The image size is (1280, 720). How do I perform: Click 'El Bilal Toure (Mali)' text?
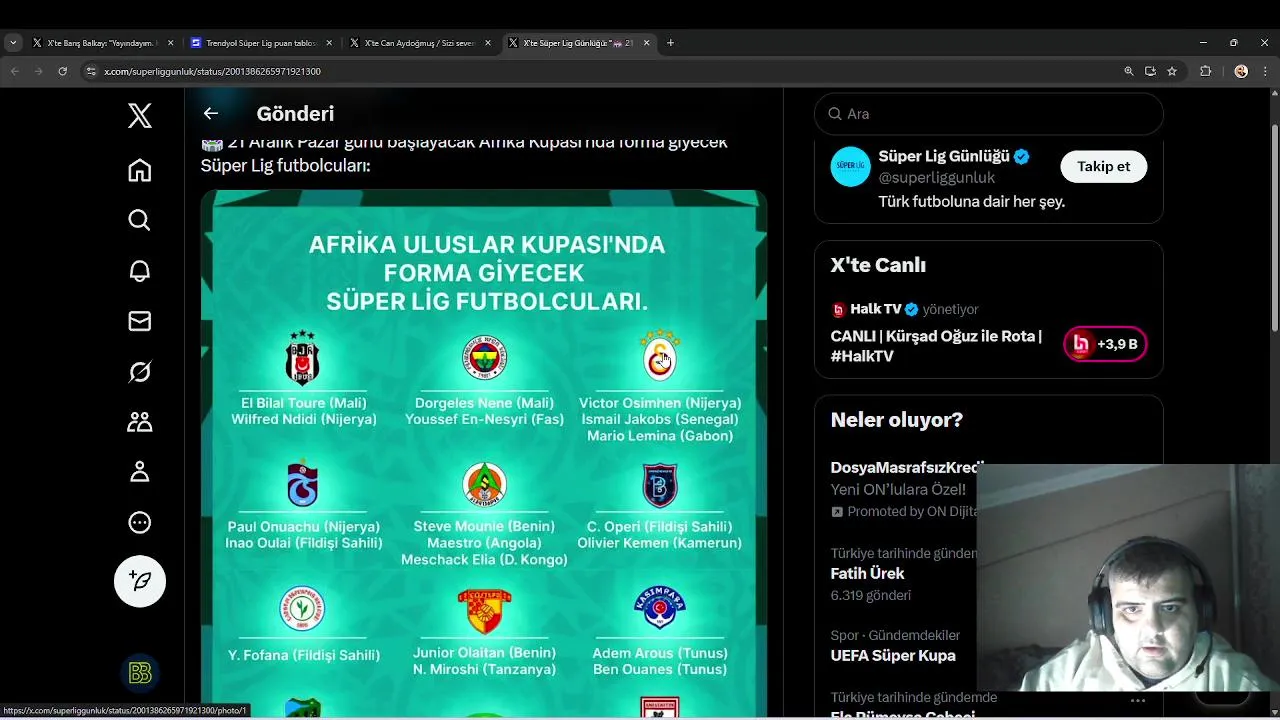[x=304, y=403]
